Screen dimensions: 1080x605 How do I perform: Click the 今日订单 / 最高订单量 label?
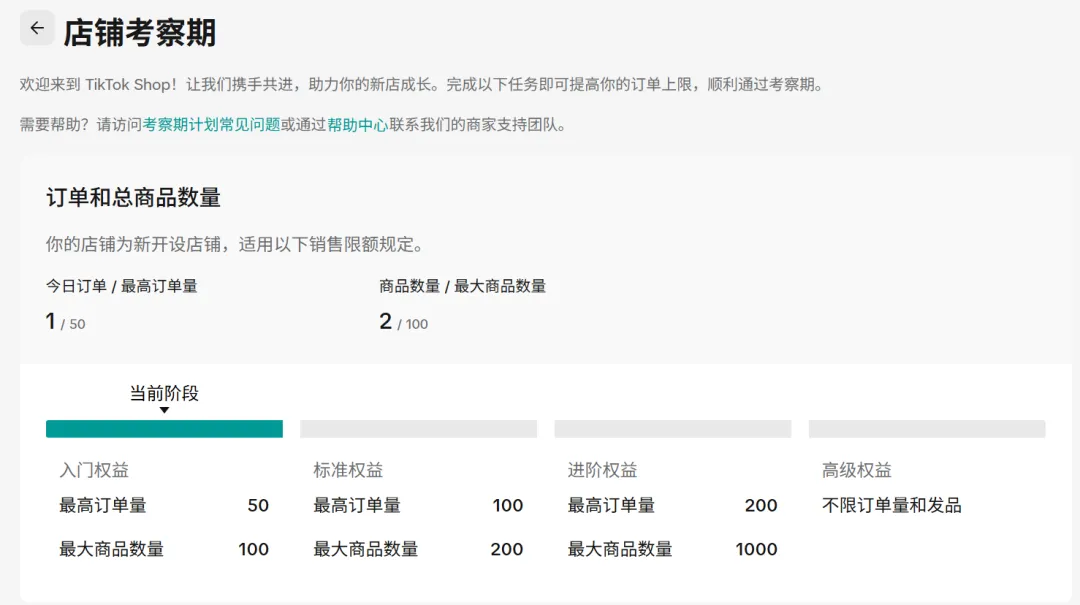coord(122,286)
